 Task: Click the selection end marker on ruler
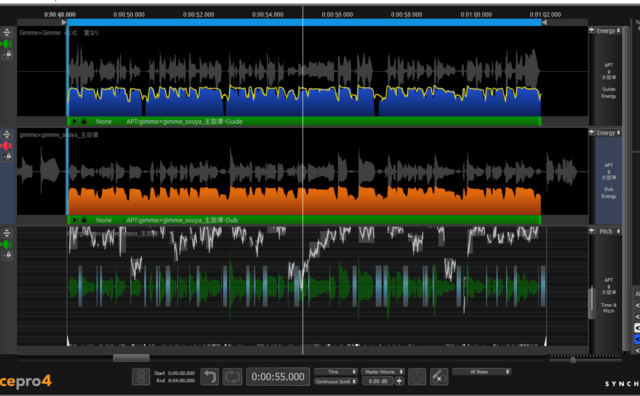[x=544, y=22]
